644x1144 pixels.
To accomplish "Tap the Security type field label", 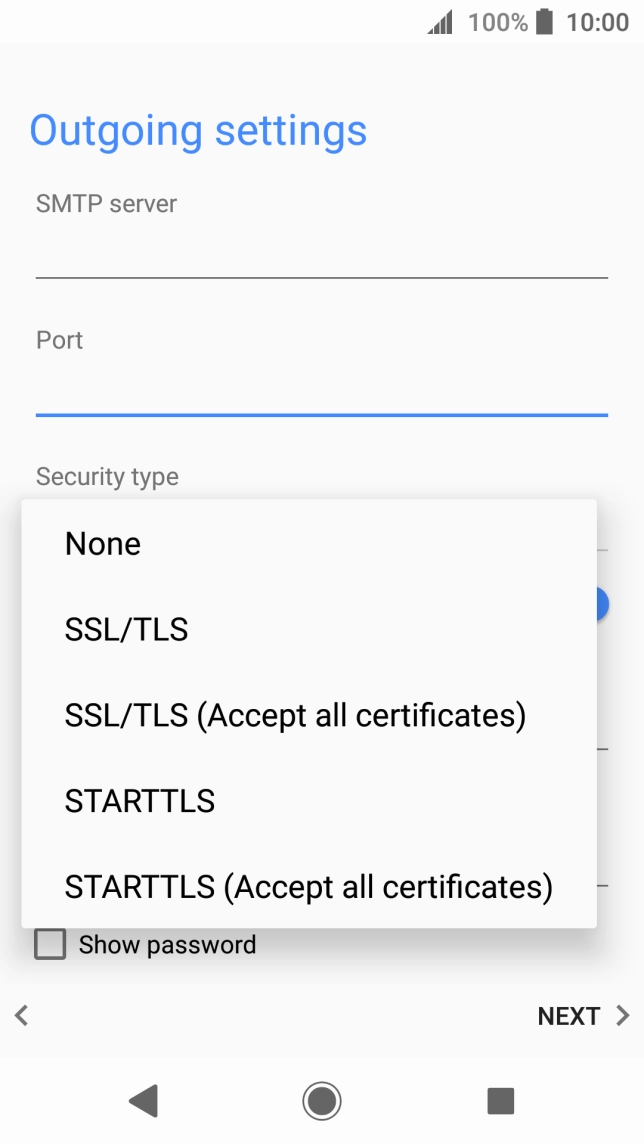I will point(107,477).
